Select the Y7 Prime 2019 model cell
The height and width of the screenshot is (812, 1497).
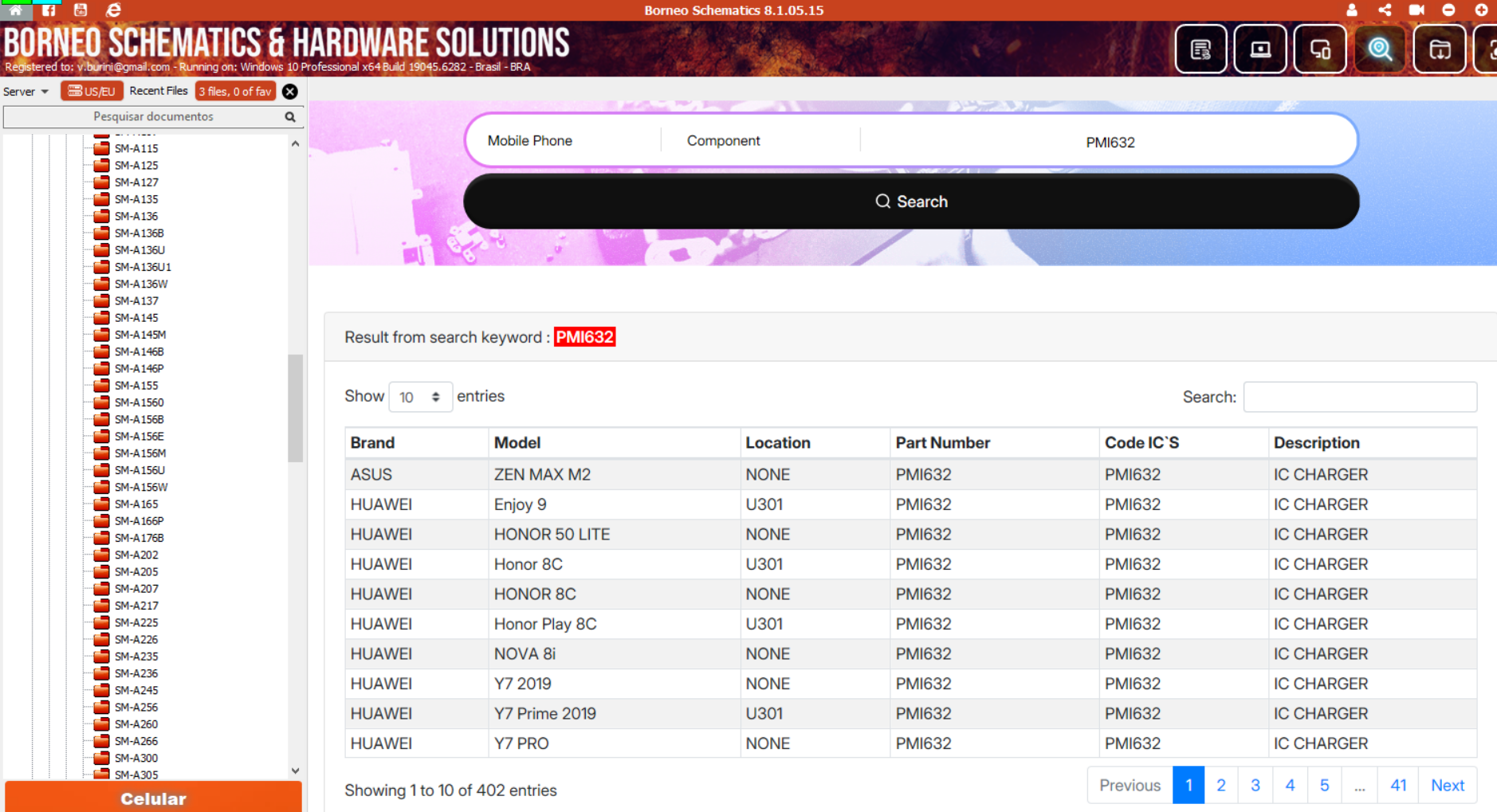(614, 714)
